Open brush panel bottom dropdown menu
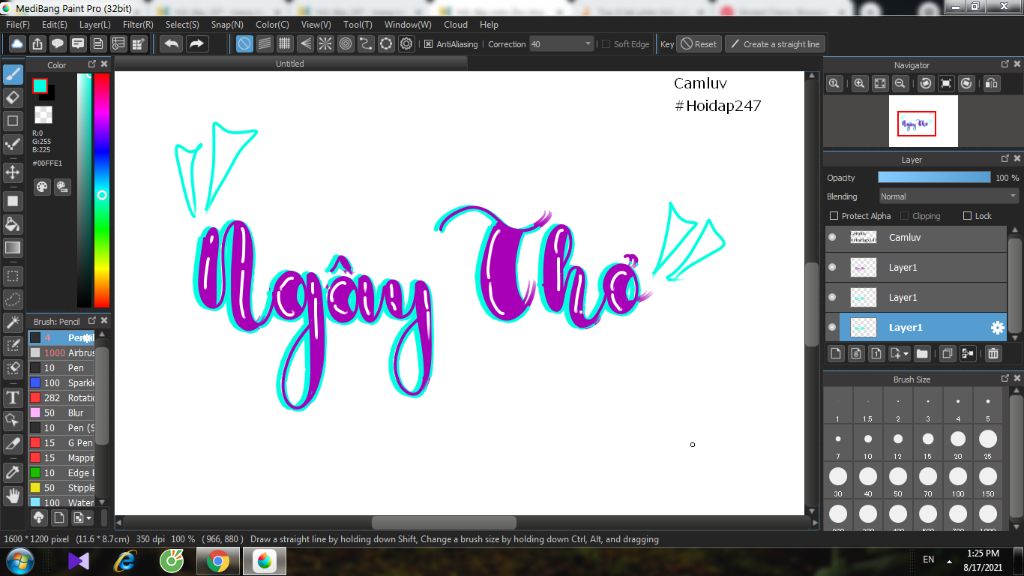The image size is (1024, 576). tap(82, 518)
